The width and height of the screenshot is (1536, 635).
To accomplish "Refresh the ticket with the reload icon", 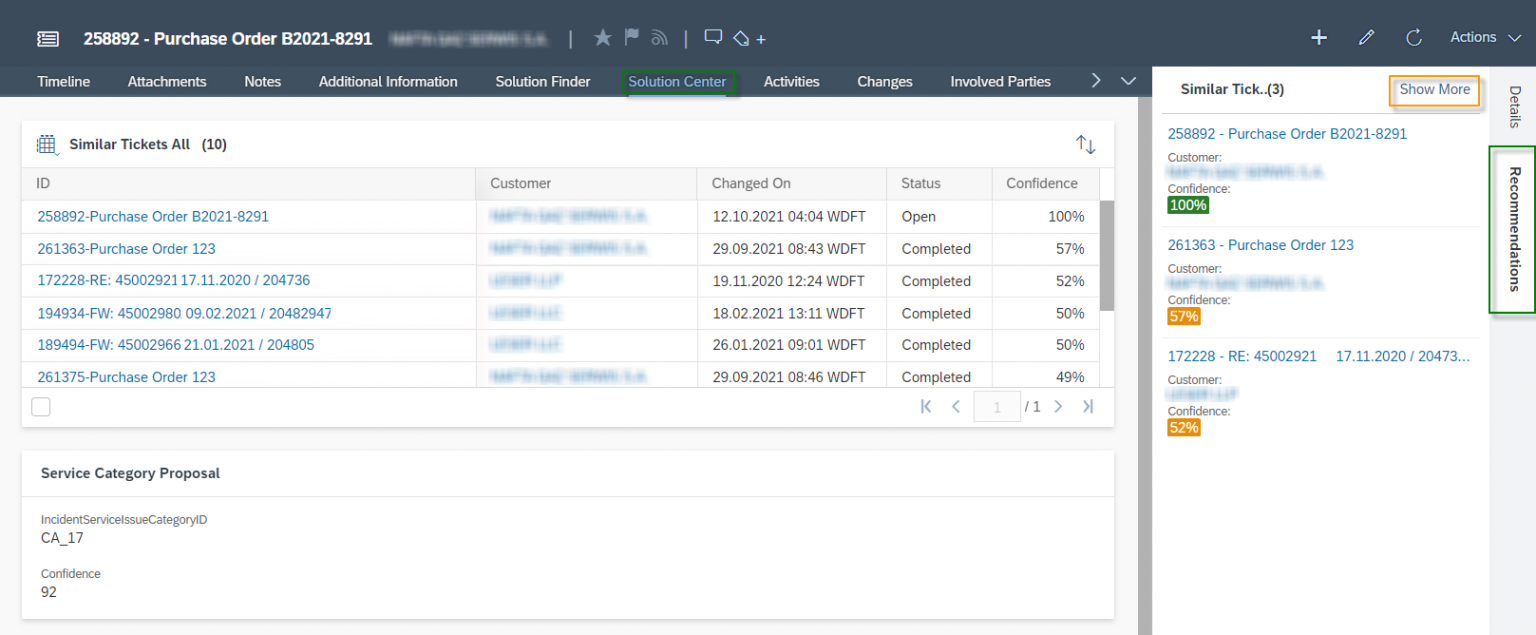I will click(1413, 37).
